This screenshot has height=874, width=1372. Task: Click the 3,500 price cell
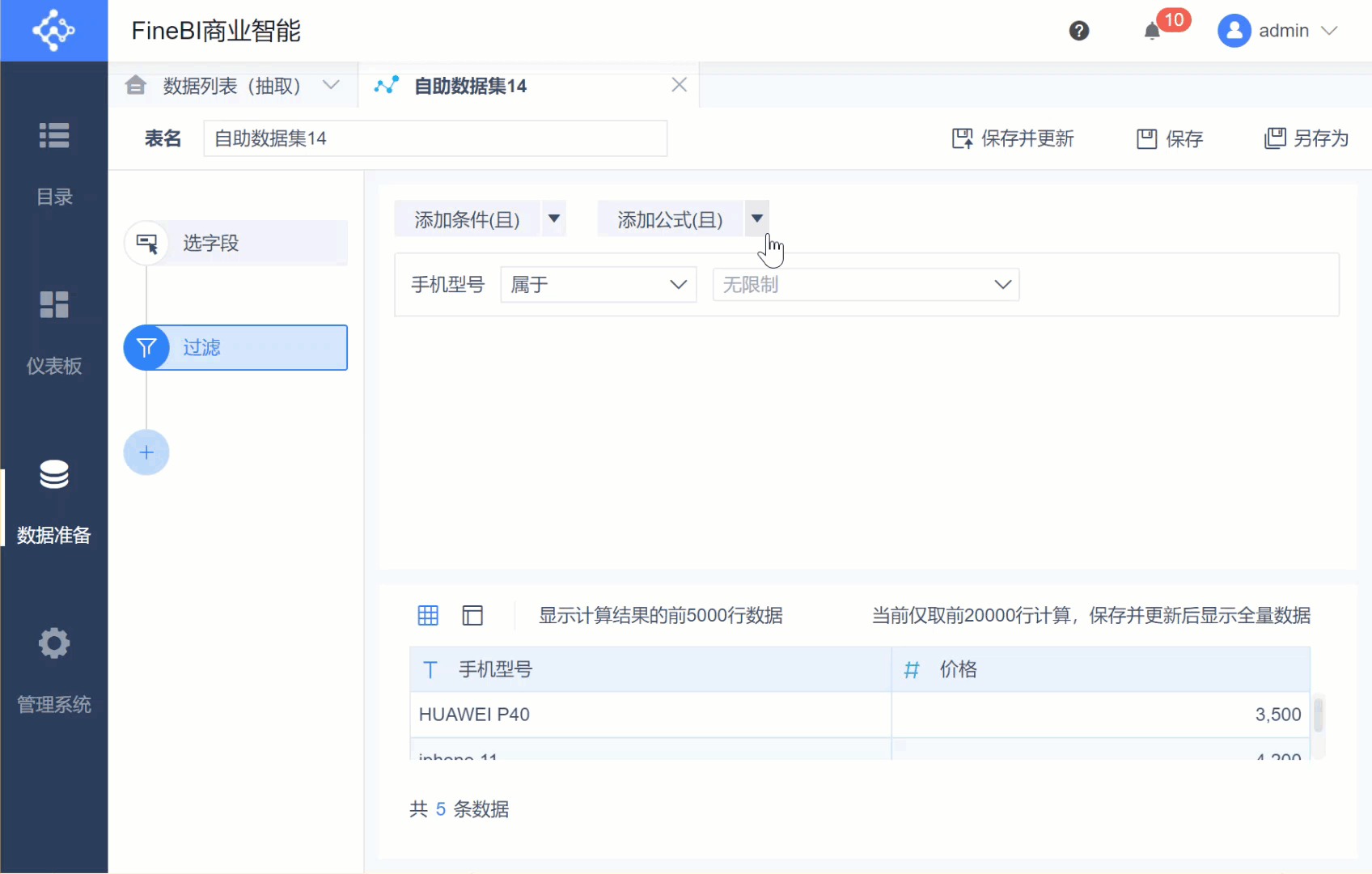click(1101, 715)
